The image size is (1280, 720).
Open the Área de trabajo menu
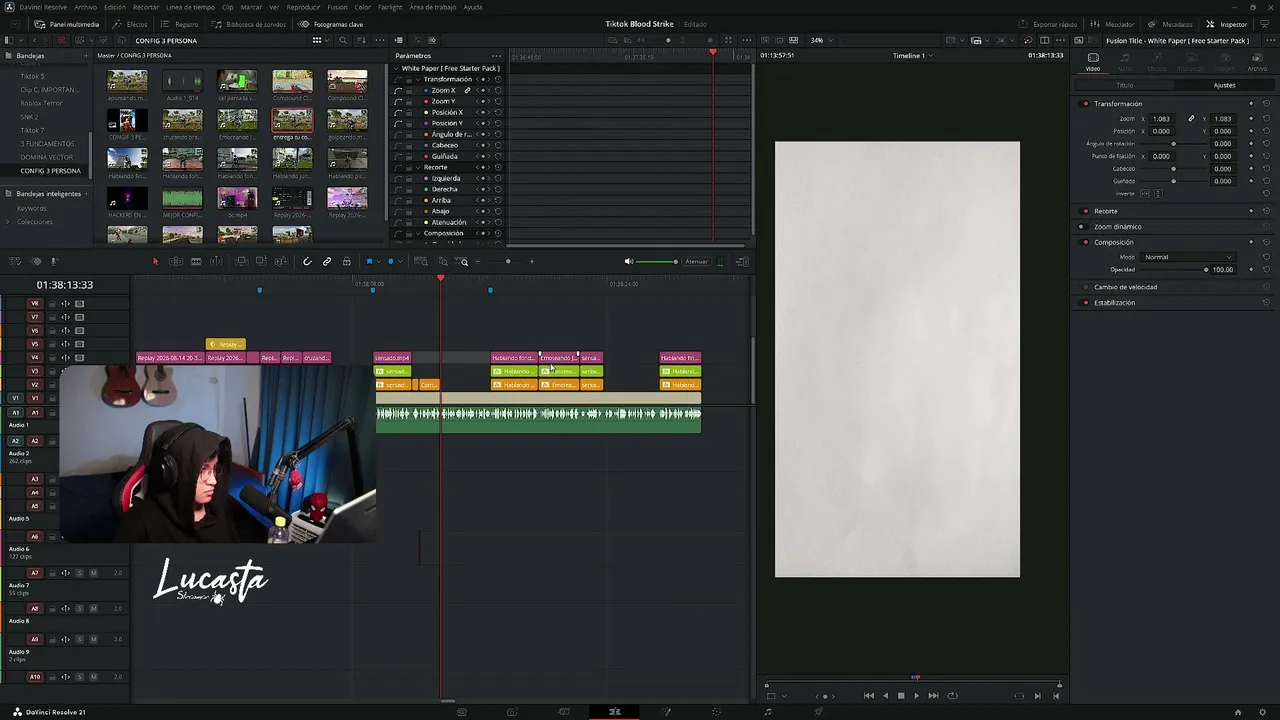(x=433, y=7)
